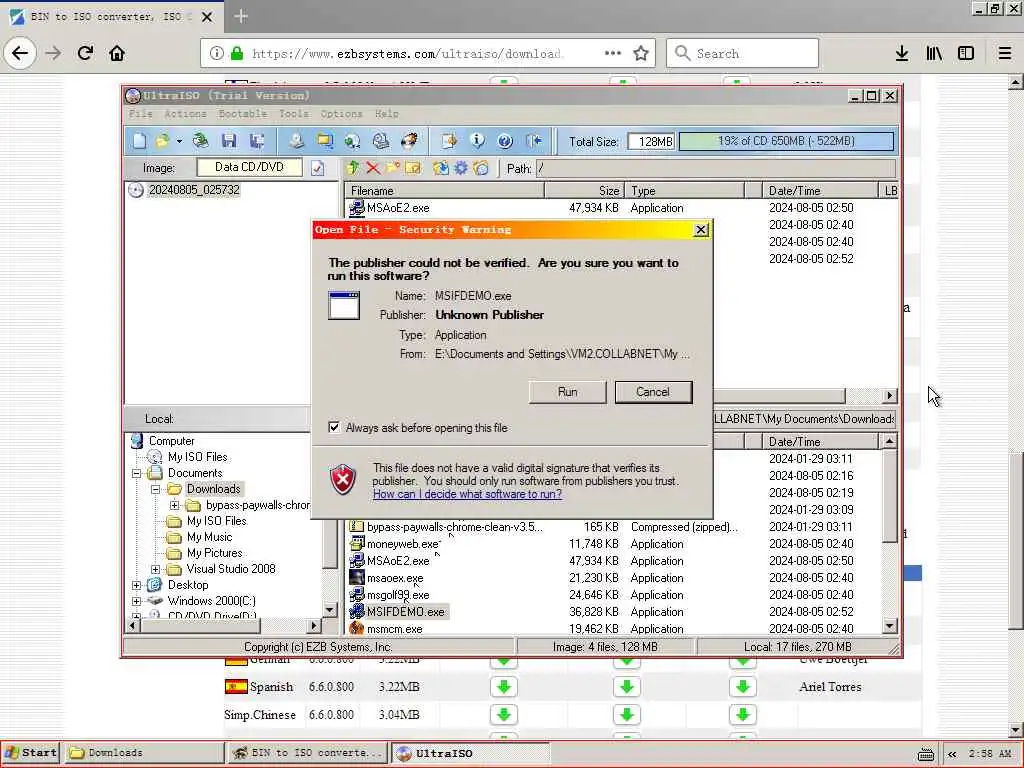Click the local tree horizontal scroll-right arrow
The image size is (1024, 768).
314,626
